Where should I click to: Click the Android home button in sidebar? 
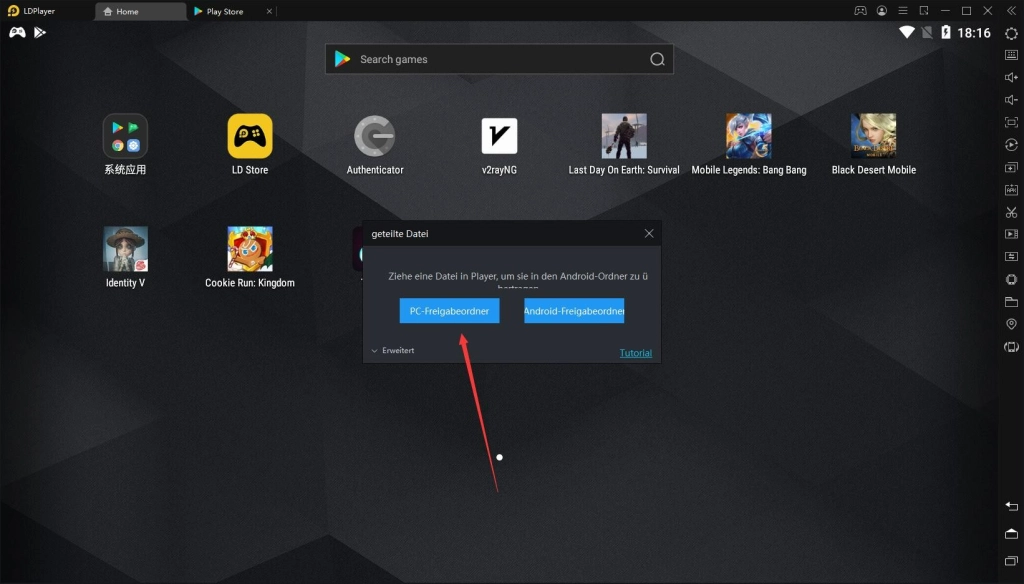tap(1011, 534)
